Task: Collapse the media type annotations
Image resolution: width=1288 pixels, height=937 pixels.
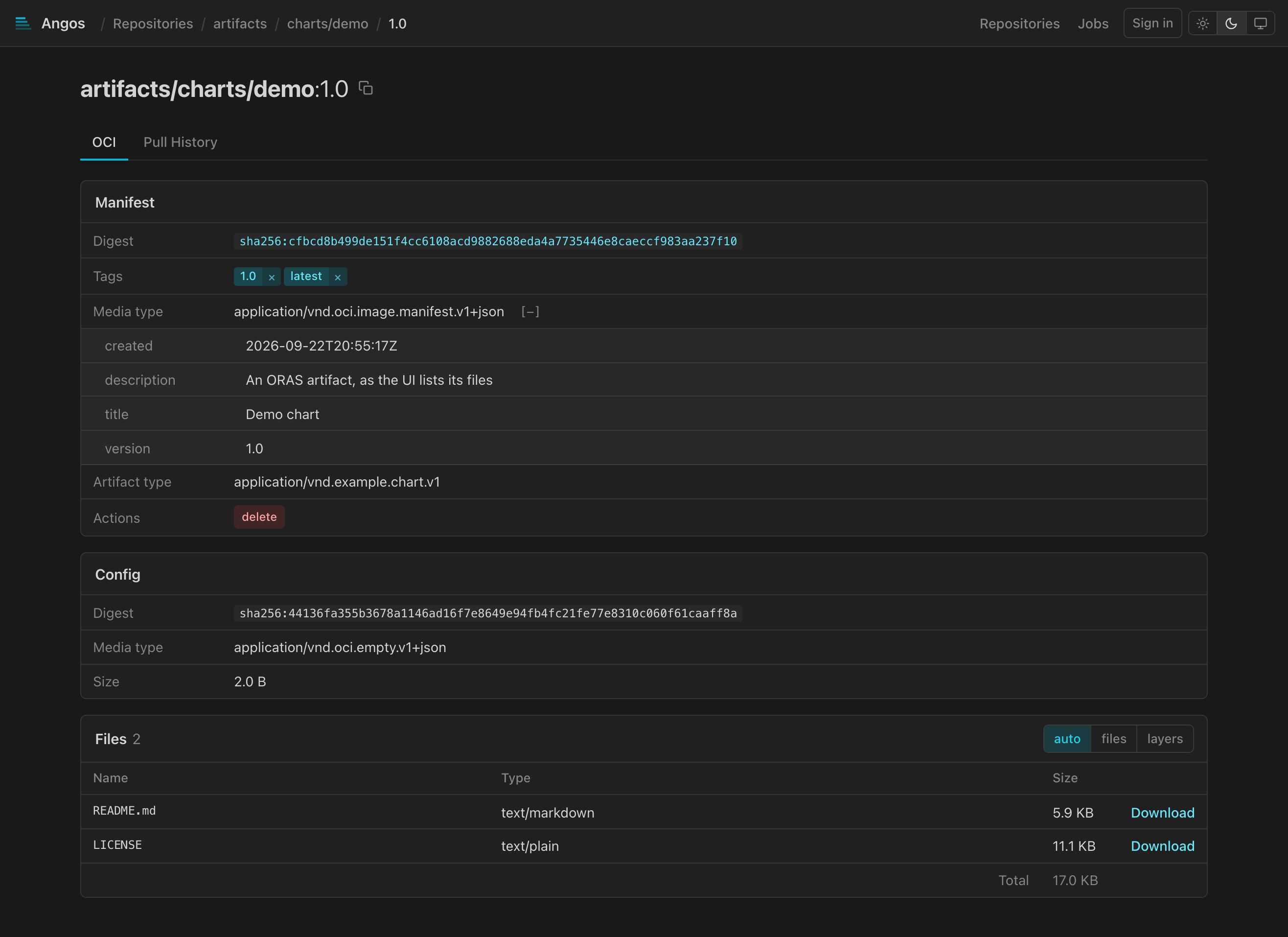Action: tap(530, 312)
